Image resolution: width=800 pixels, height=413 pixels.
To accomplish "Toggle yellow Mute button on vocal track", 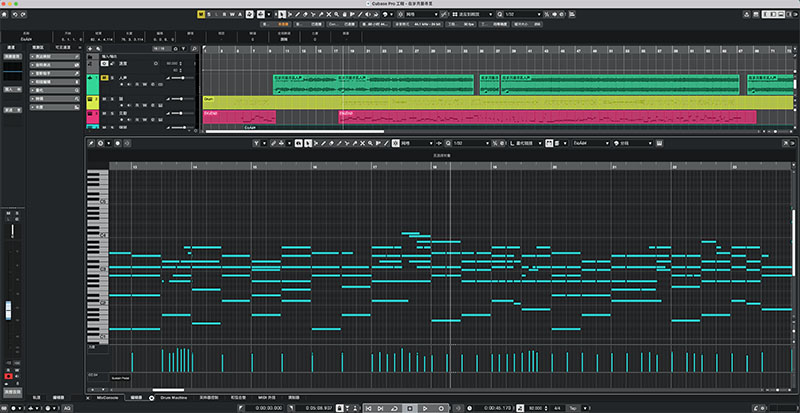I will click(x=104, y=78).
